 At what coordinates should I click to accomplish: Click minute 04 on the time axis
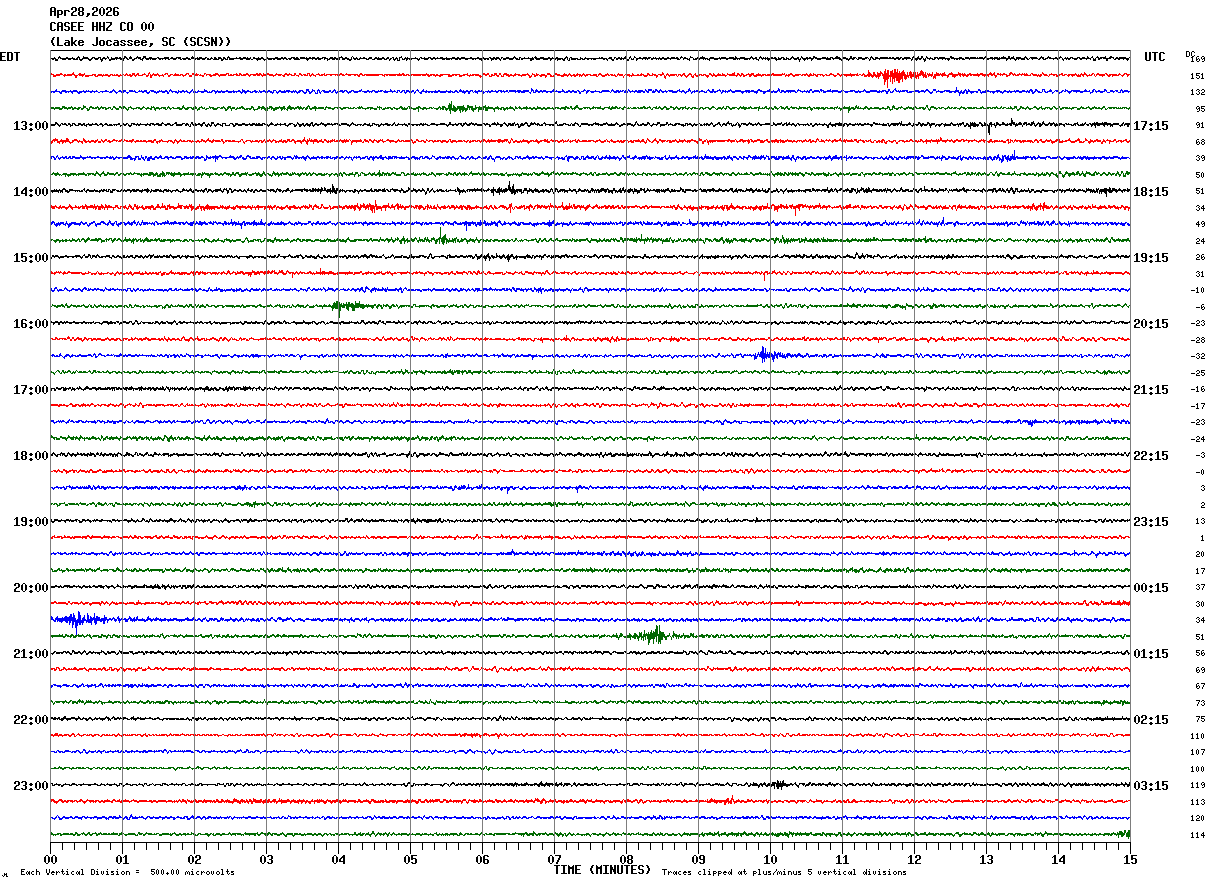tap(338, 859)
